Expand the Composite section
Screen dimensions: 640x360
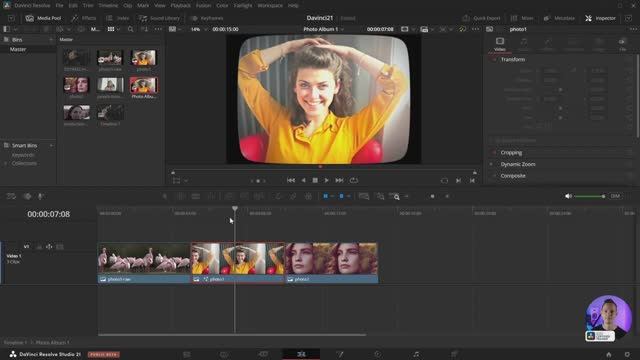[513, 176]
